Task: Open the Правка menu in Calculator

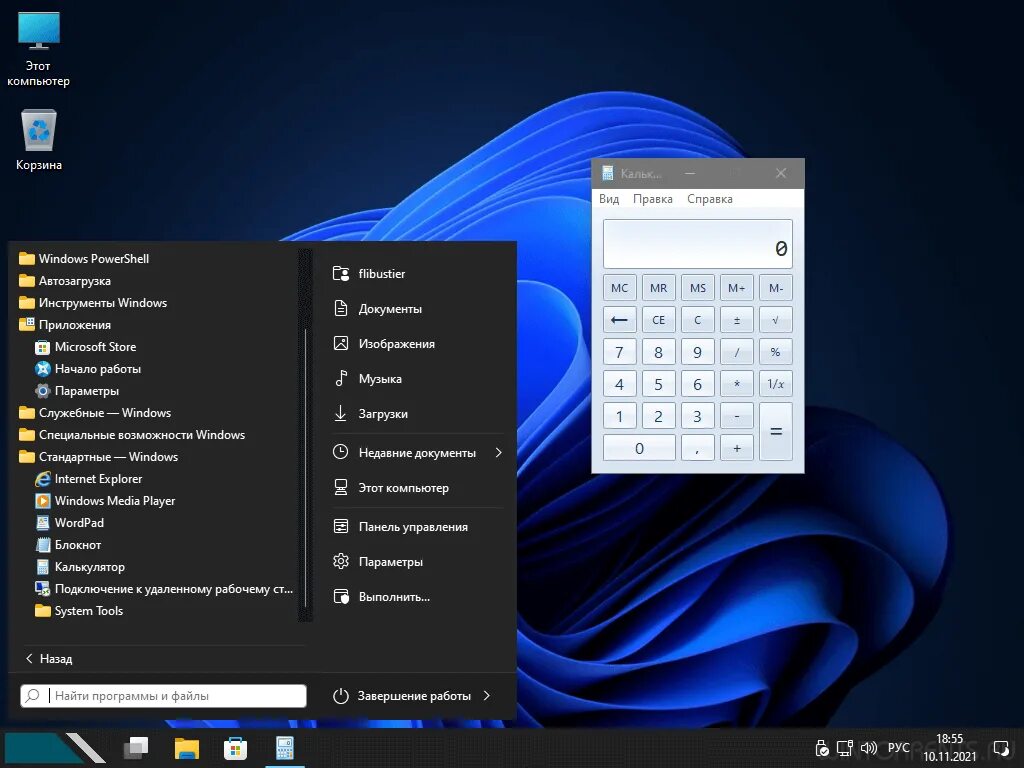Action: [653, 198]
